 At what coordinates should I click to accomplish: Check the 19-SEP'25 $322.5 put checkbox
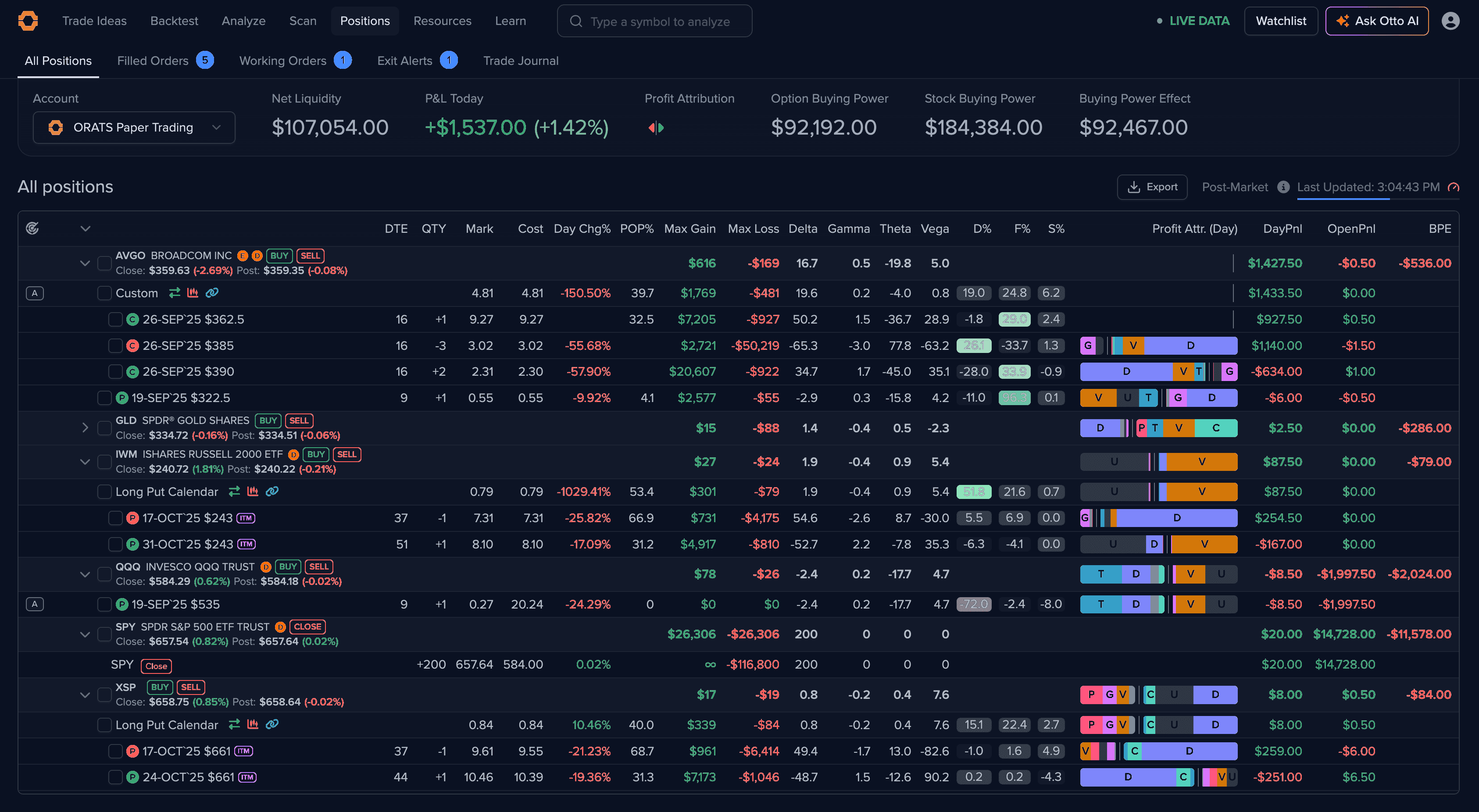click(104, 398)
